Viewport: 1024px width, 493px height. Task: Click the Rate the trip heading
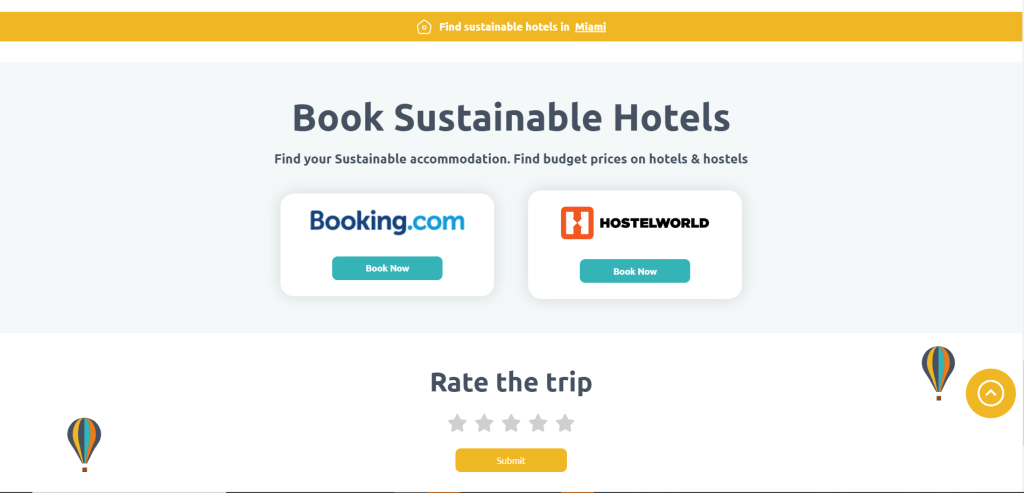point(511,382)
